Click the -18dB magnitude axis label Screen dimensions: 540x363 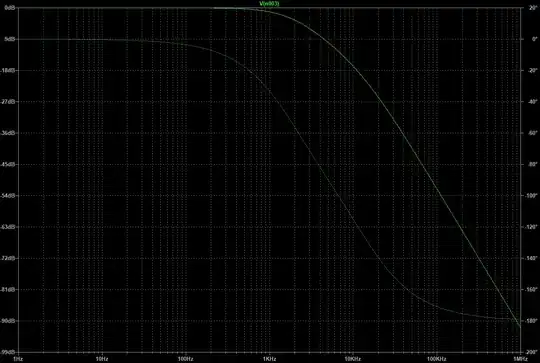(8, 70)
